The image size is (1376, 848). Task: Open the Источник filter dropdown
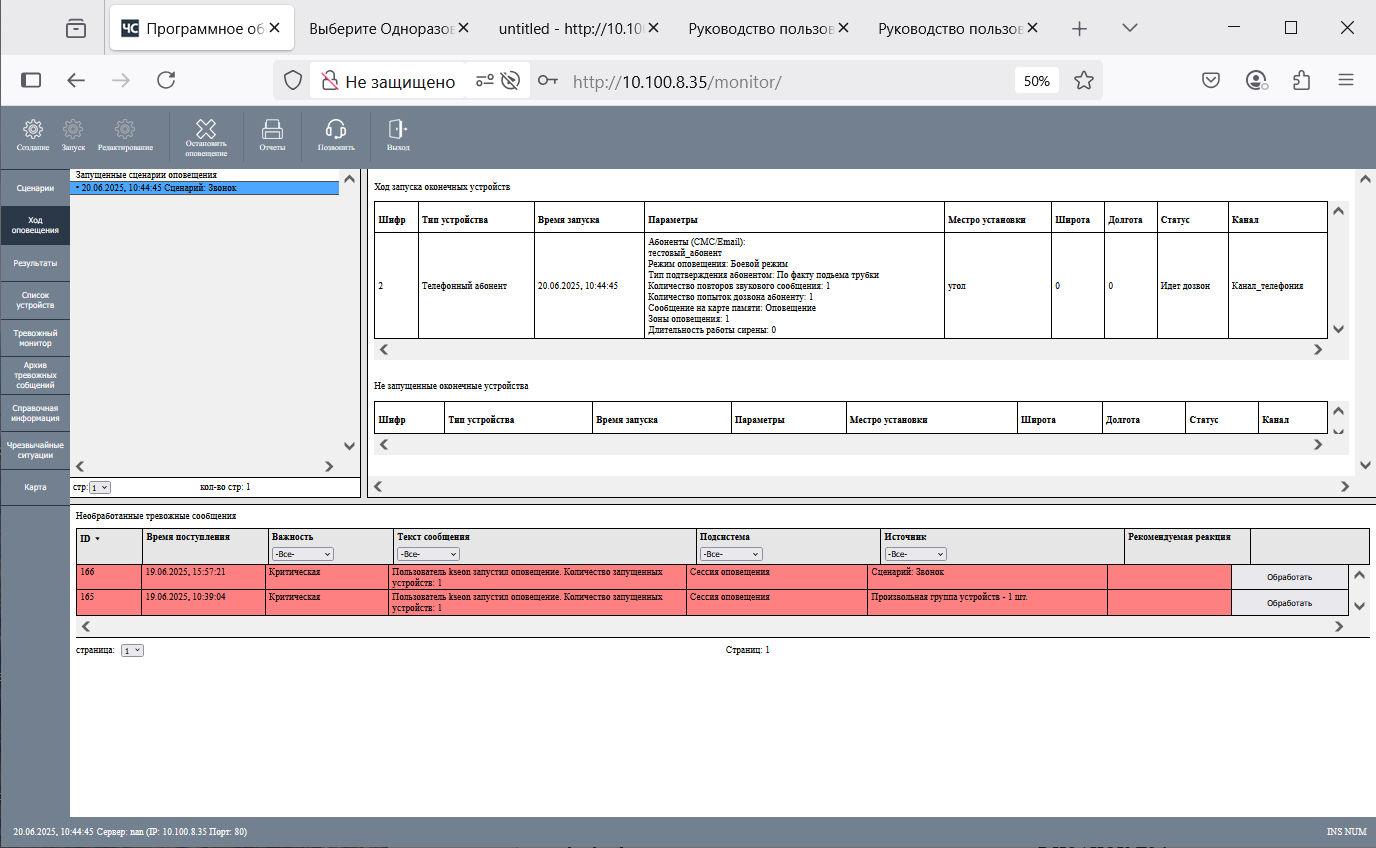point(915,554)
